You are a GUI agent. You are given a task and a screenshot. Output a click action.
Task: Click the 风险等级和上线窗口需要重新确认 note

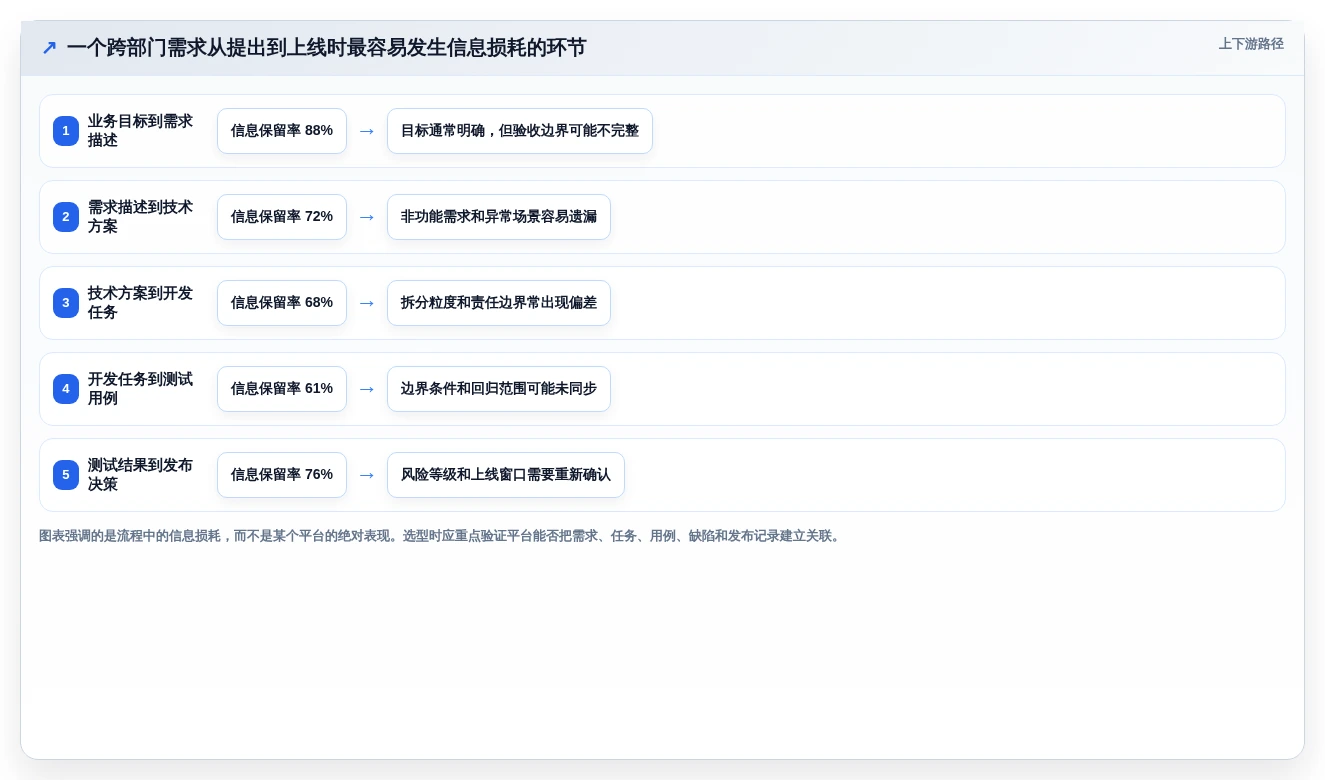506,475
